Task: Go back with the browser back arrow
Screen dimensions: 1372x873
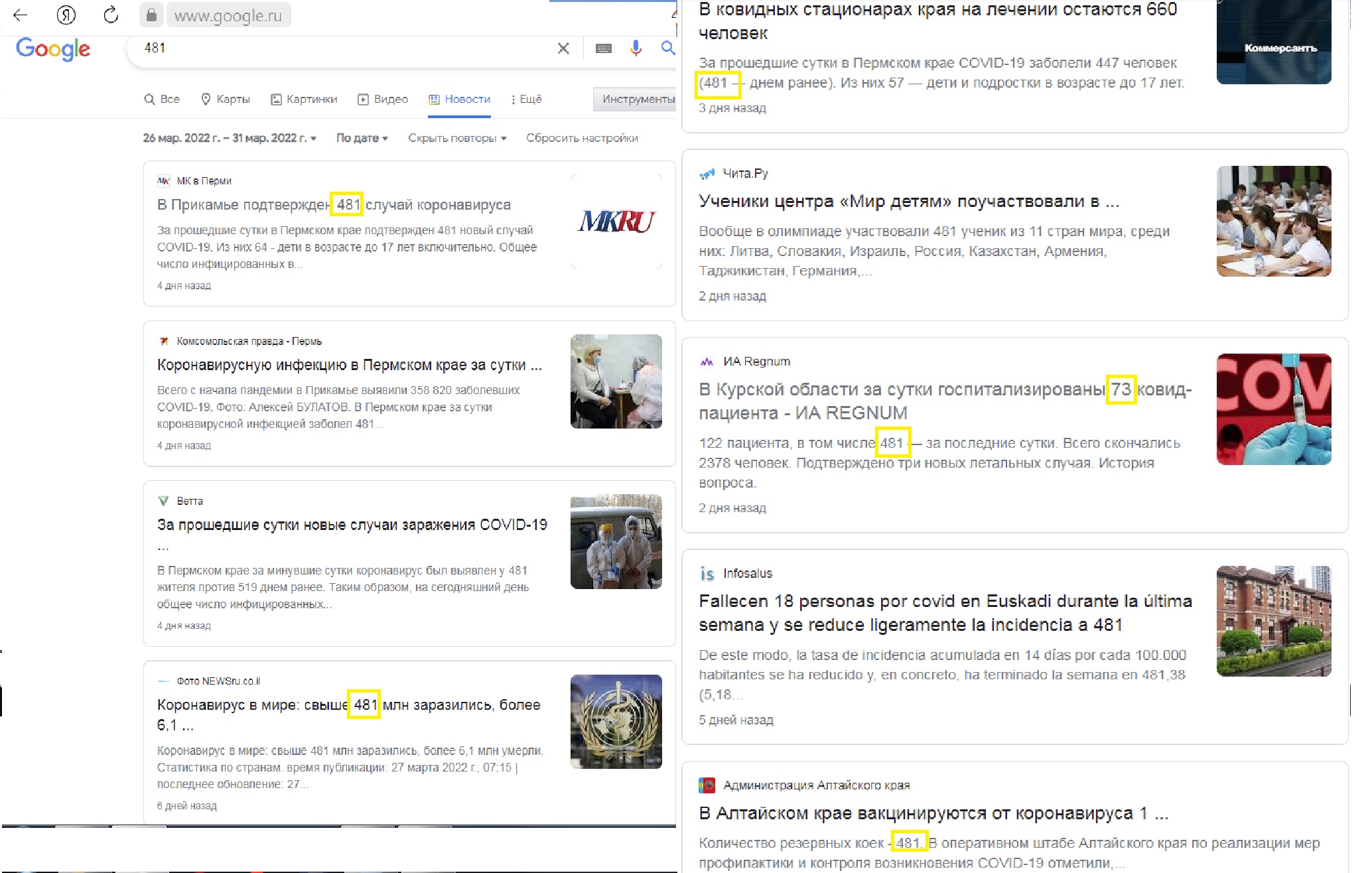Action: [20, 15]
